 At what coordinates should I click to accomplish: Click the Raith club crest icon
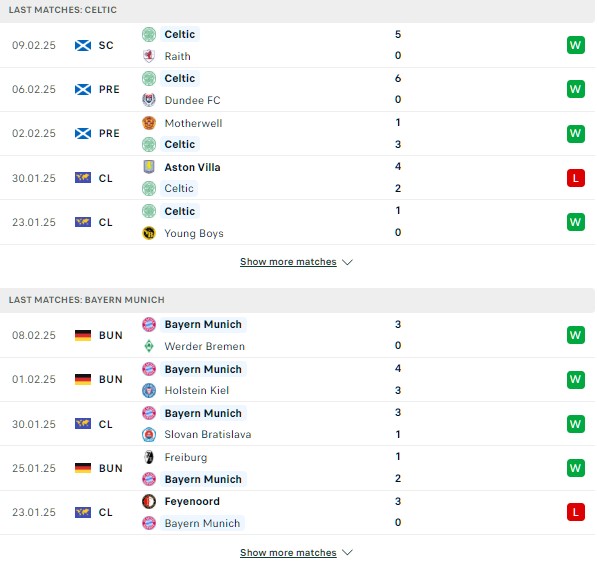(x=149, y=56)
